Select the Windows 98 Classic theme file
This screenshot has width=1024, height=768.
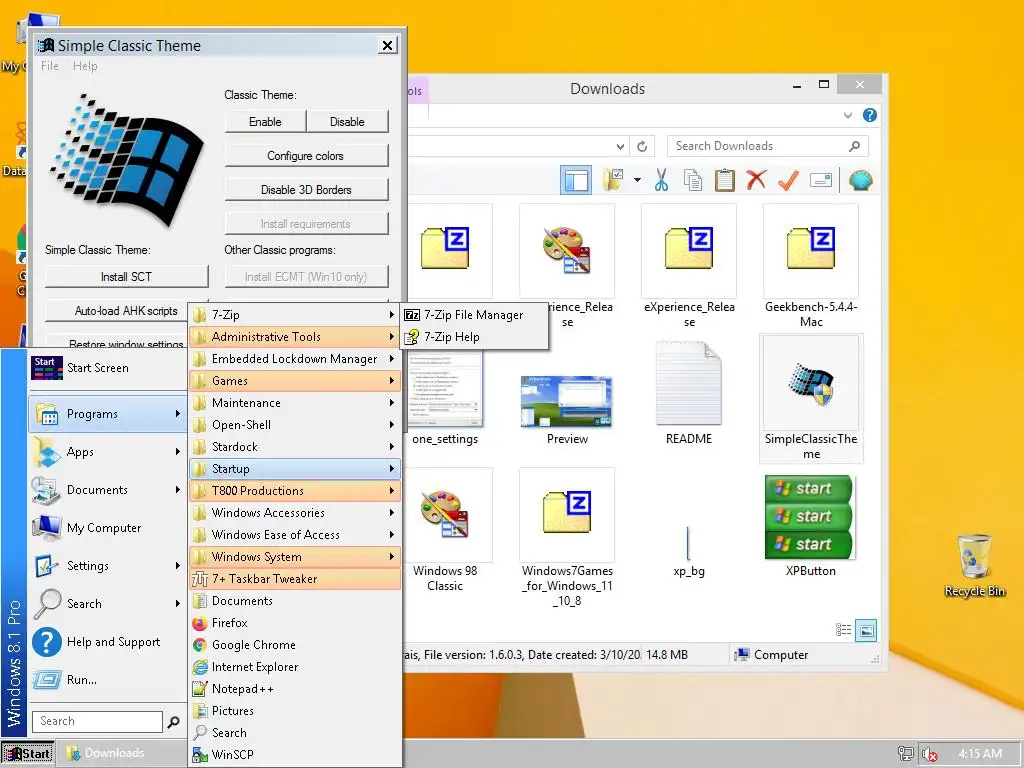click(445, 530)
